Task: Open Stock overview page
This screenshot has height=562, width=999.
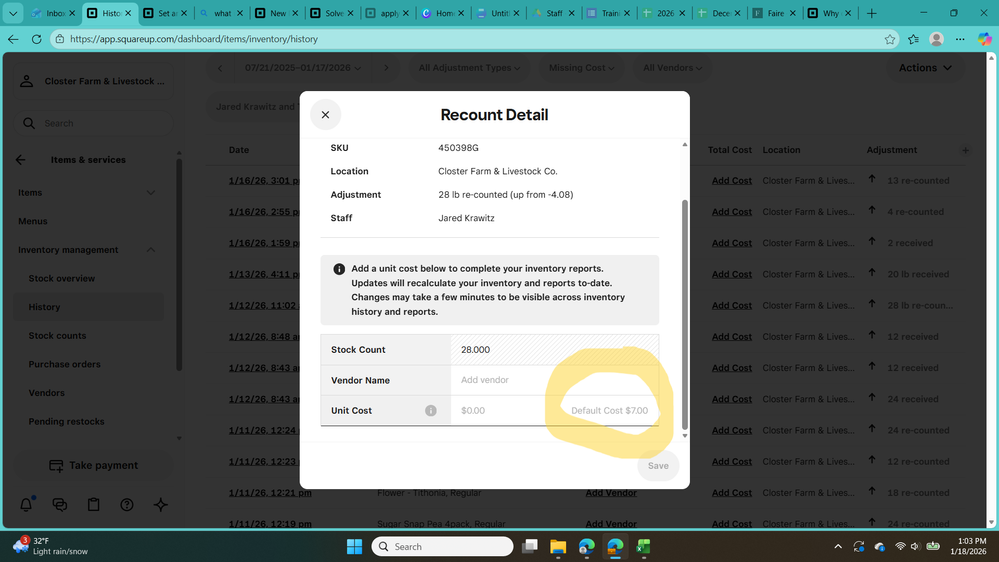Action: (62, 278)
